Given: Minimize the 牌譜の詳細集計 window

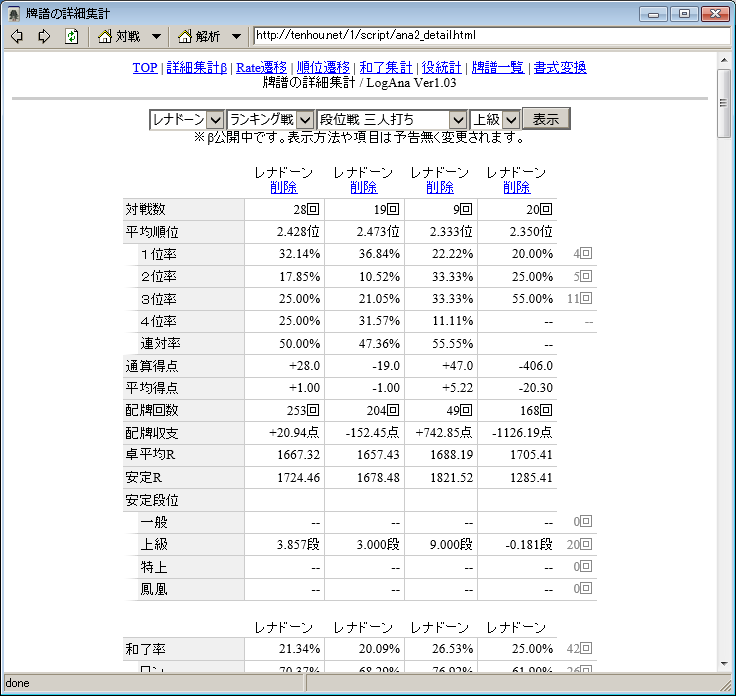Looking at the screenshot, I should [653, 14].
